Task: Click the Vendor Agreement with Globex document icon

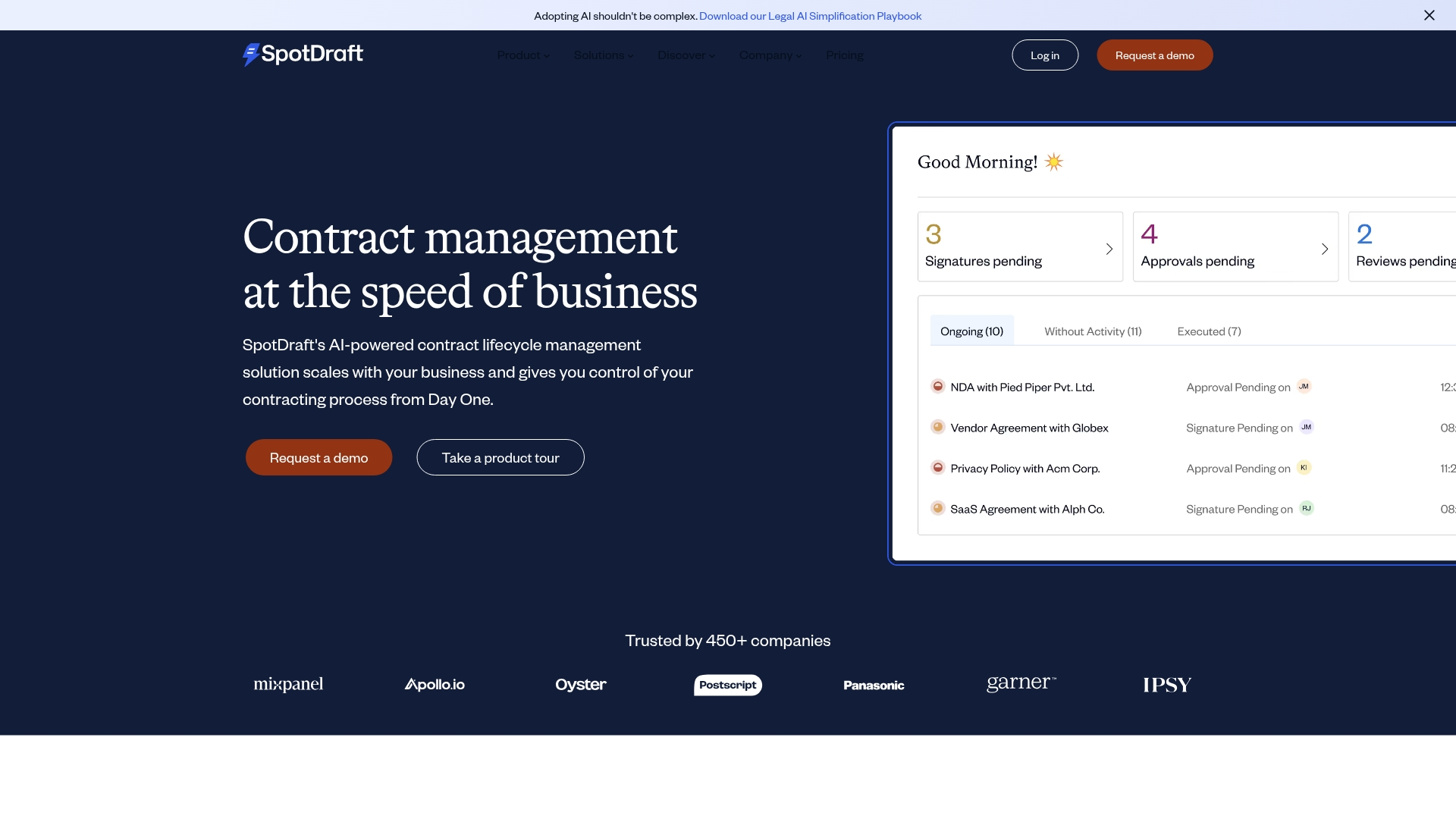Action: click(x=937, y=427)
